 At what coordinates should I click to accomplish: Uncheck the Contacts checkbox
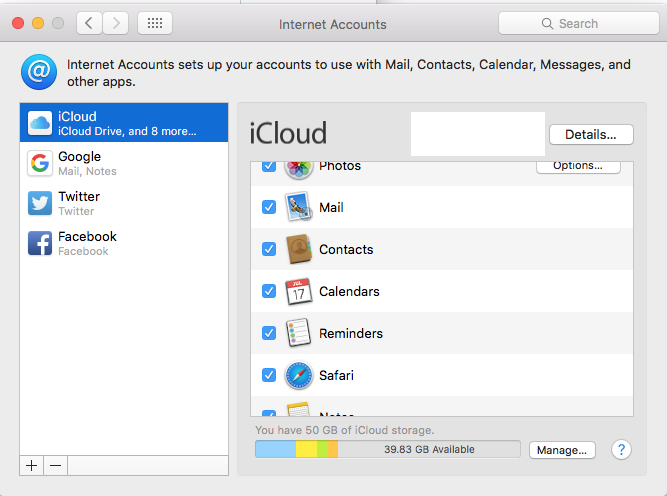(x=269, y=249)
